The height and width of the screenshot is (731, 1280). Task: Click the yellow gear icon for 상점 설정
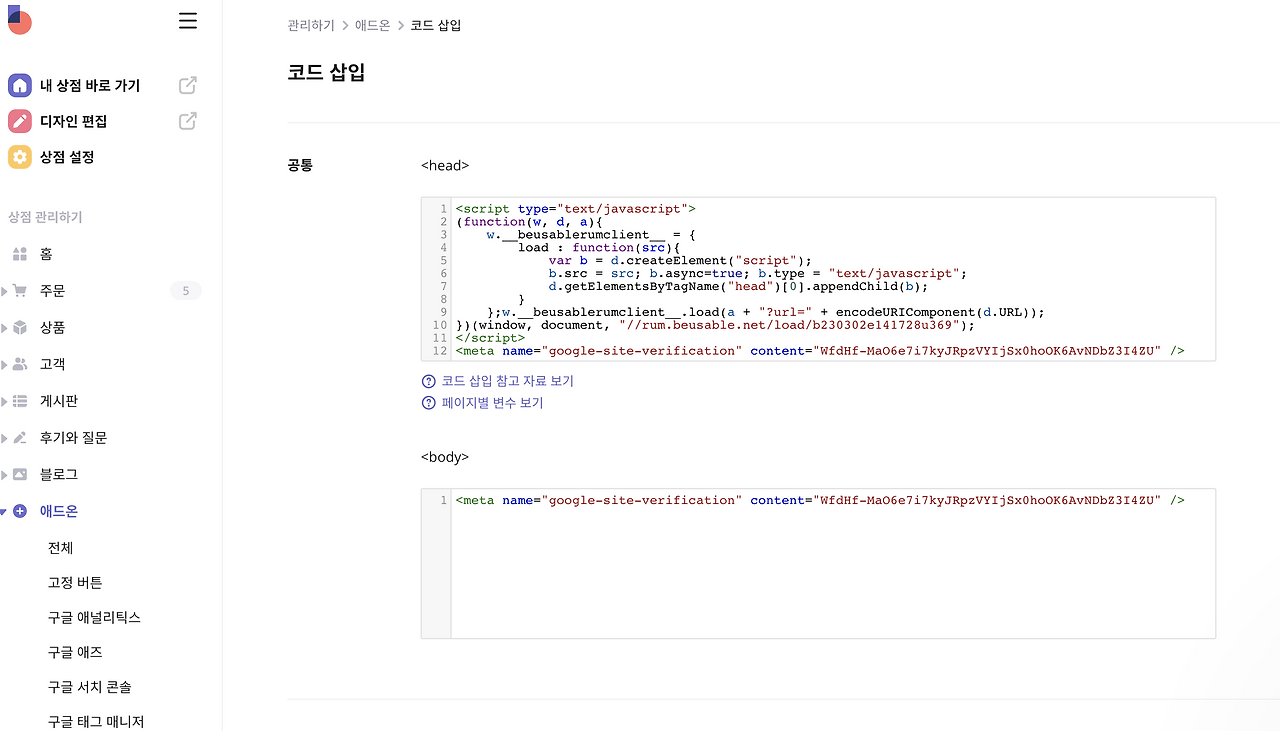pyautogui.click(x=20, y=157)
